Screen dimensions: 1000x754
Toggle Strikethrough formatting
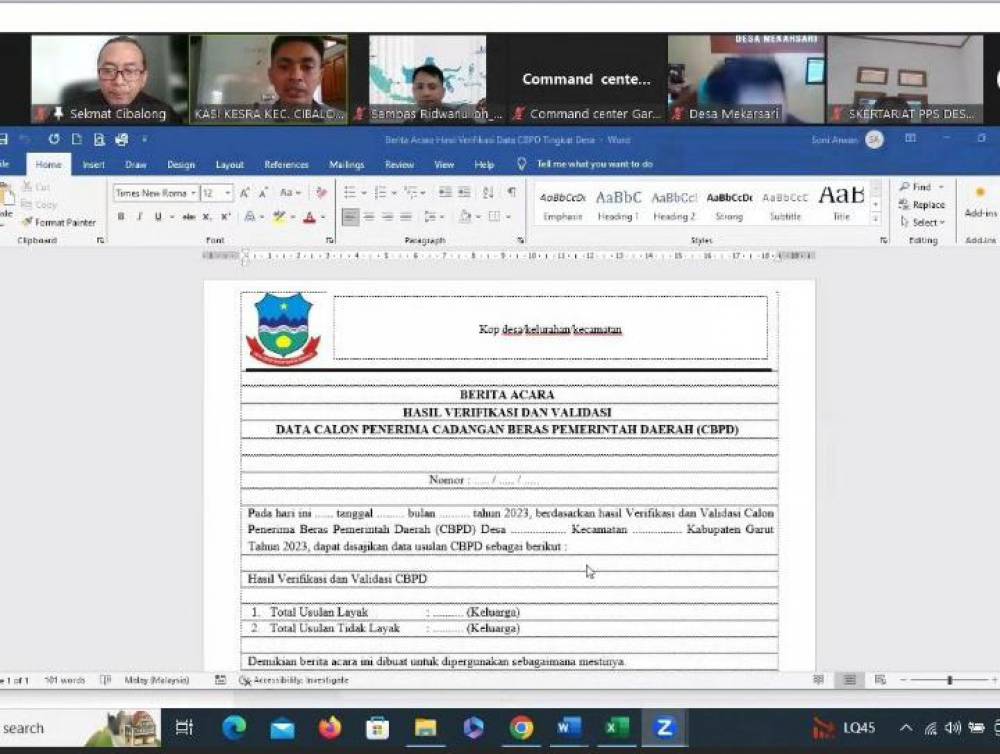click(x=189, y=217)
